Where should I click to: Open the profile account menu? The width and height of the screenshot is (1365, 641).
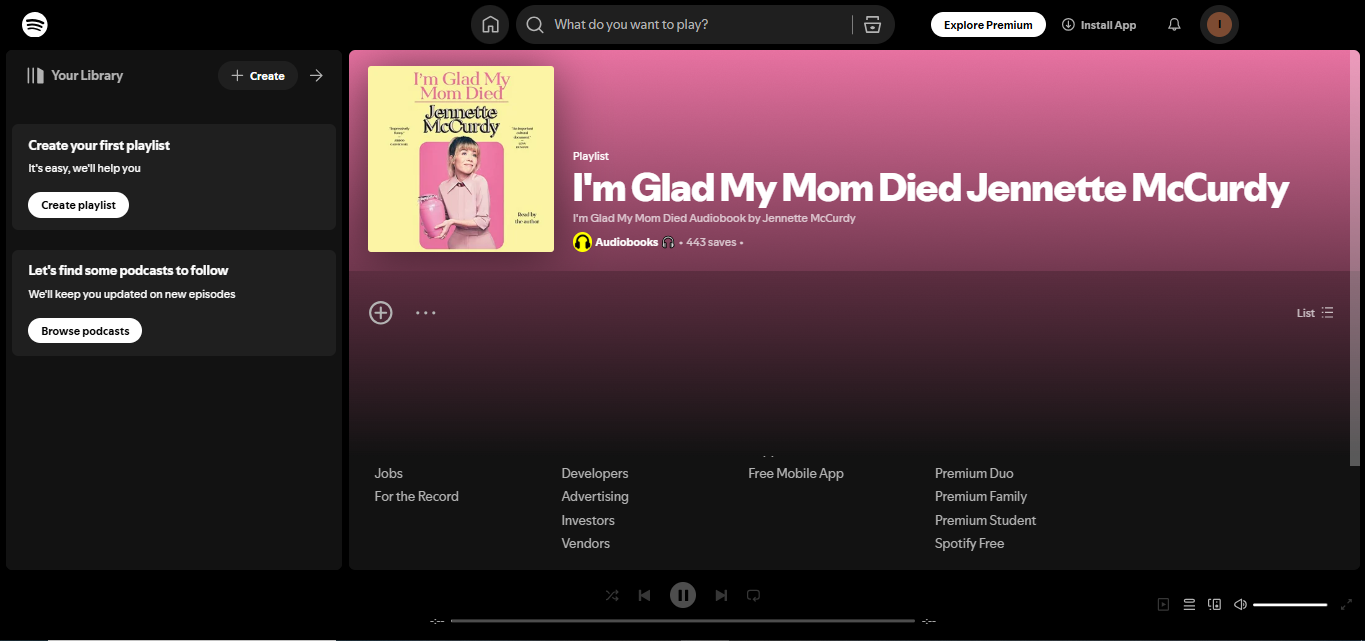pos(1219,24)
